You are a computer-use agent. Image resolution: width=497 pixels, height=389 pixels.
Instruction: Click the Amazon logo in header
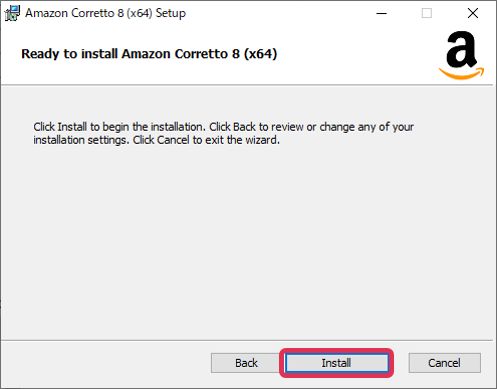(461, 55)
